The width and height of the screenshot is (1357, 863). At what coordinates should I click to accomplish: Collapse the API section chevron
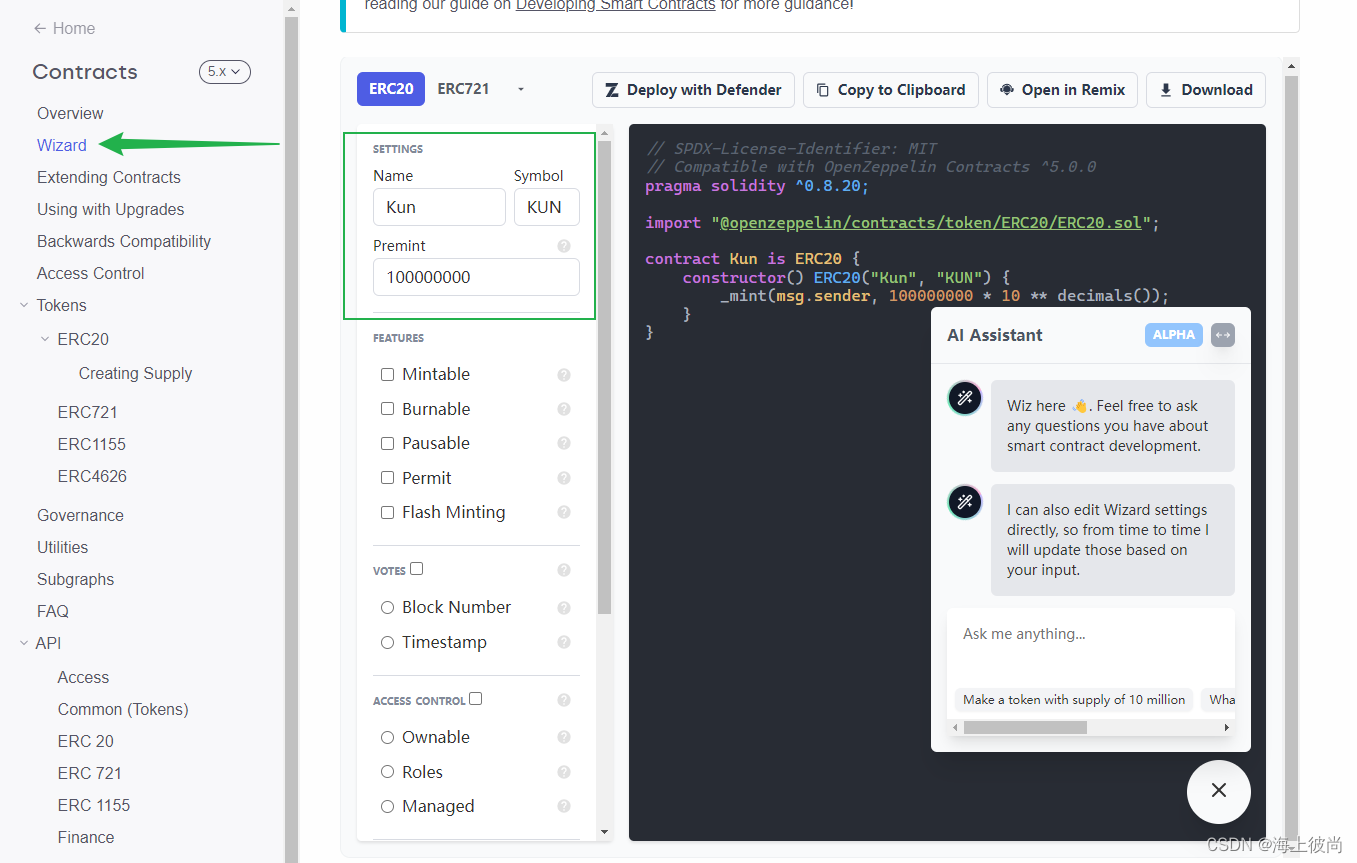pyautogui.click(x=24, y=643)
